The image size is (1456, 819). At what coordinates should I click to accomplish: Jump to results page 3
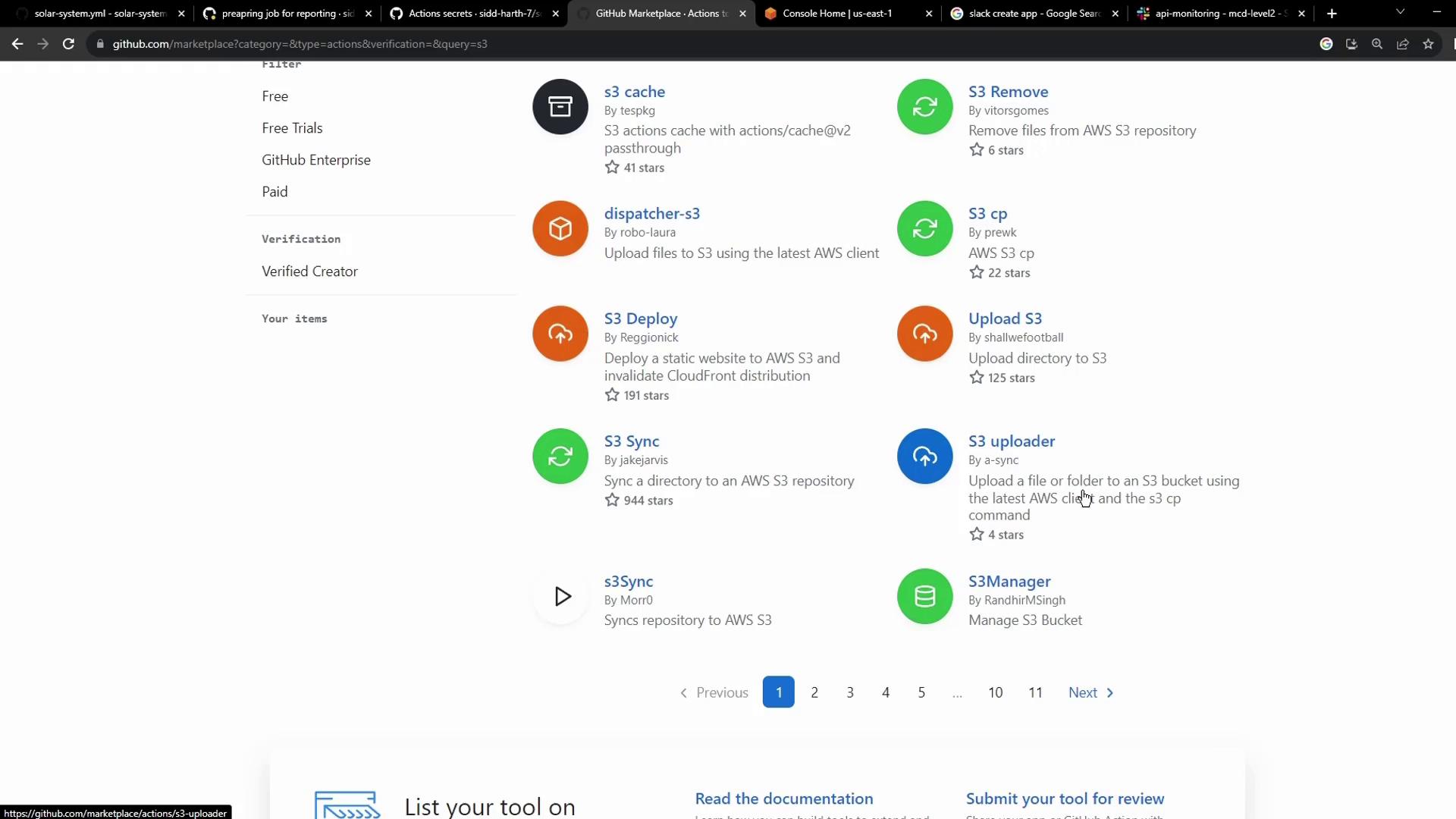pos(849,692)
